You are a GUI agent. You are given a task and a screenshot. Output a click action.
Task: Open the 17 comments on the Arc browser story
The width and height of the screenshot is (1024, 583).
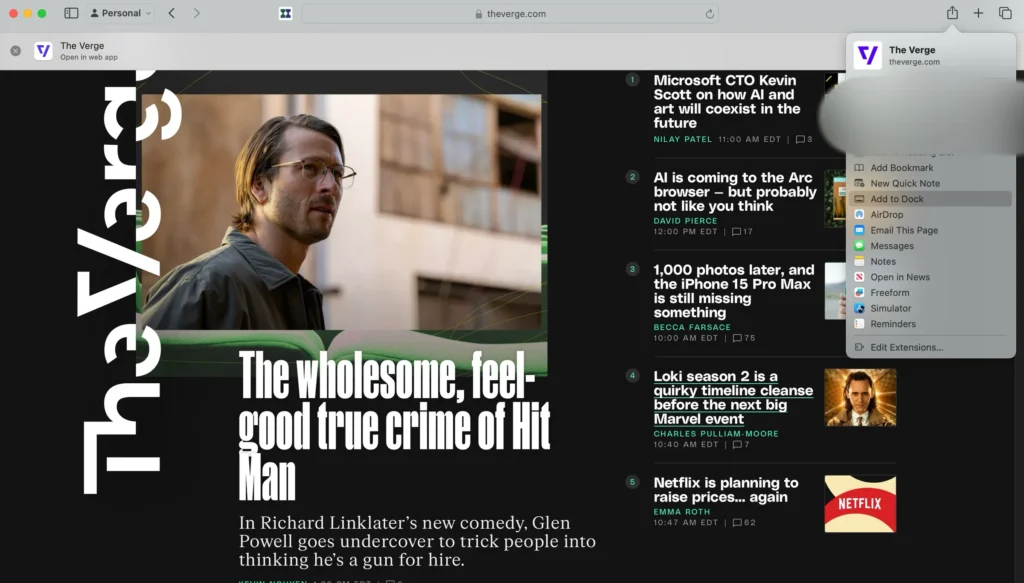pos(743,232)
